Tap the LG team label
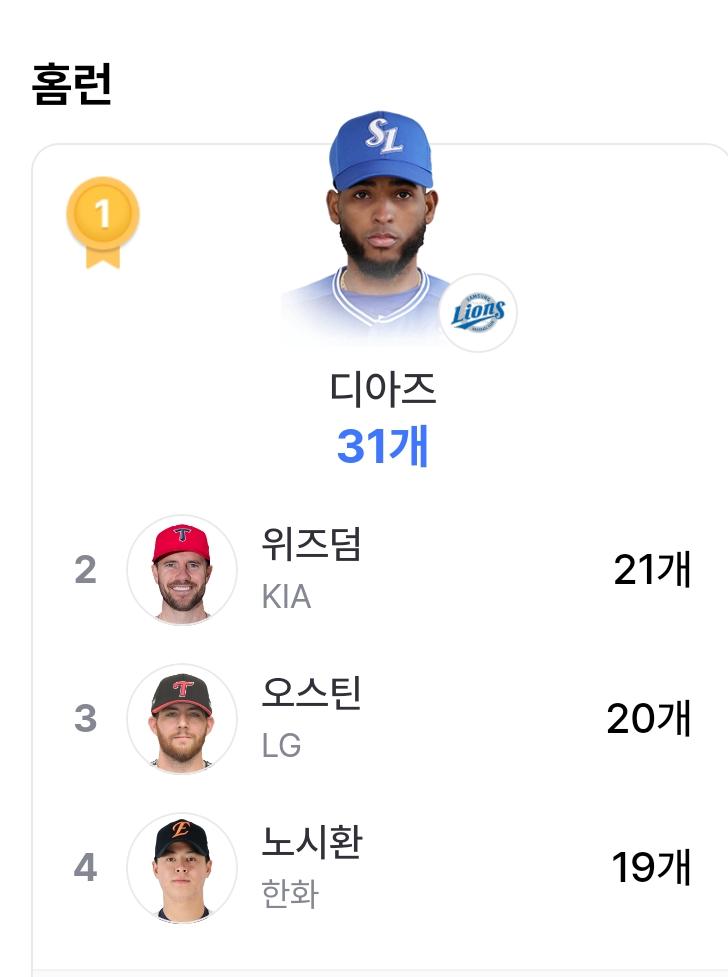This screenshot has height=977, width=728. [281, 745]
